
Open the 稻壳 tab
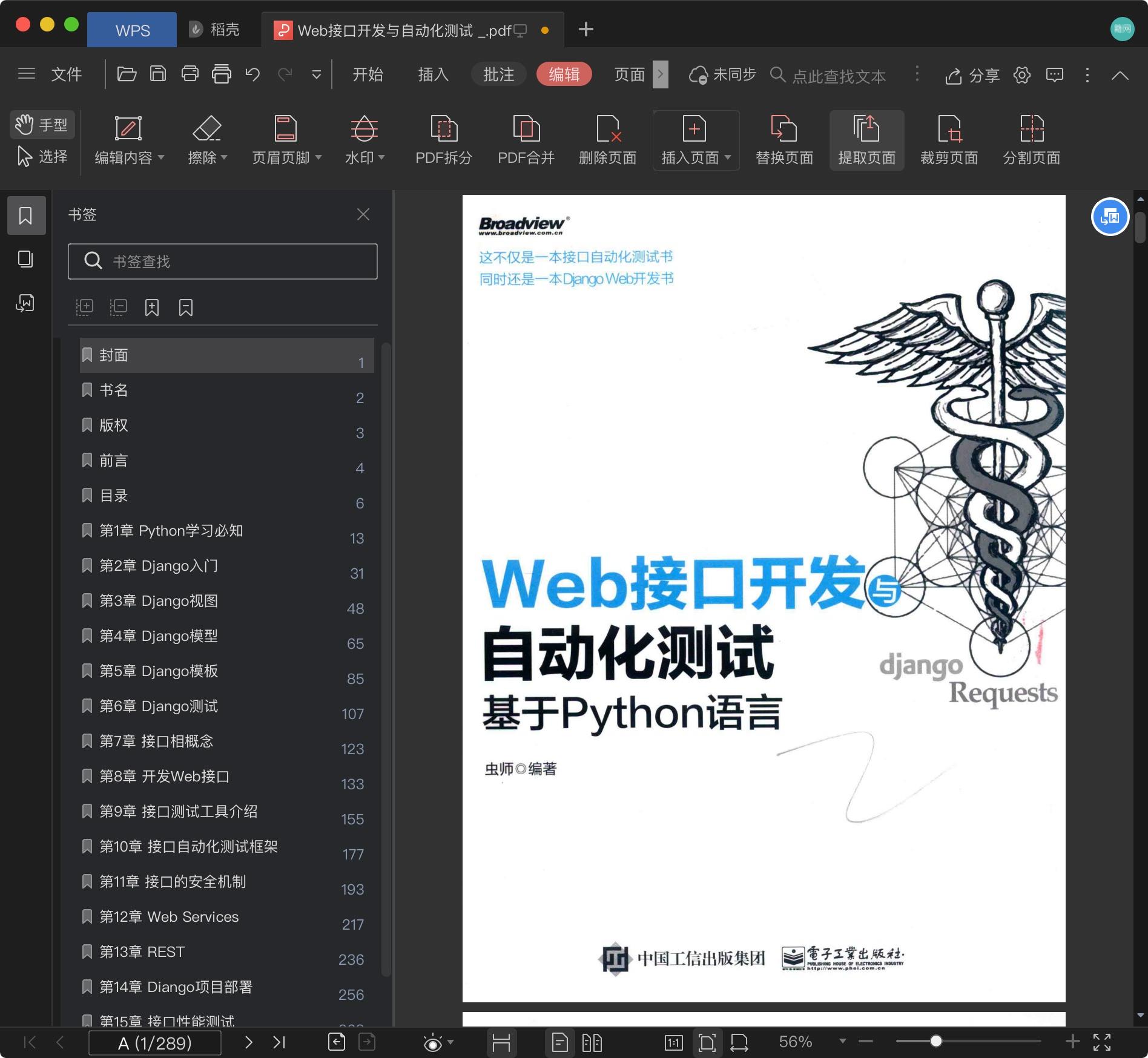click(x=214, y=30)
